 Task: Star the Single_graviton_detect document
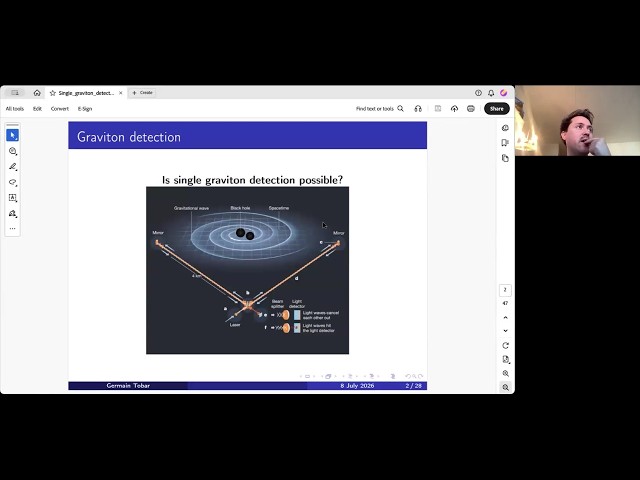point(53,93)
